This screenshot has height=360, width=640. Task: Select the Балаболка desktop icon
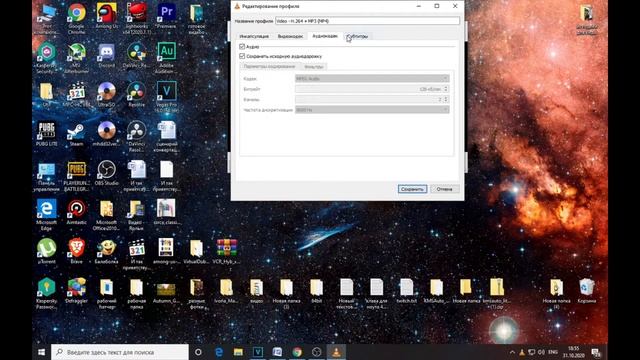[x=107, y=251]
